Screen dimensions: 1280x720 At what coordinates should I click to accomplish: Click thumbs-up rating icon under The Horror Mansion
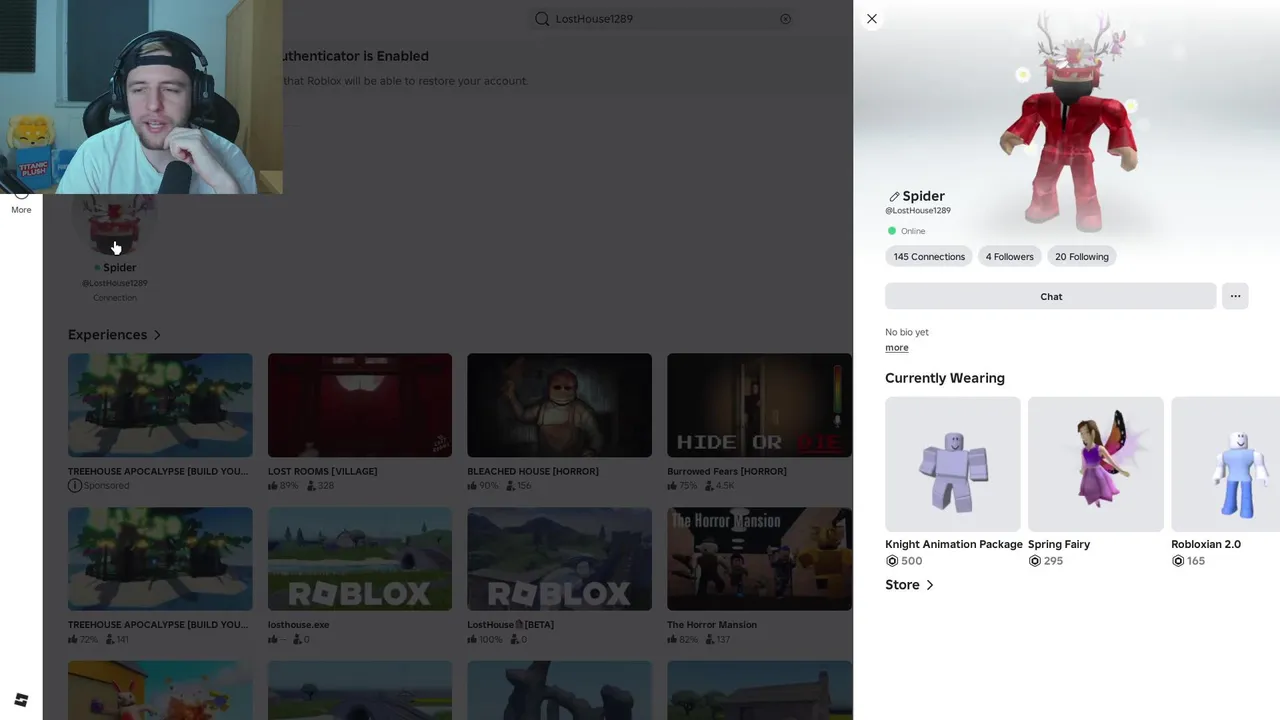(x=673, y=639)
